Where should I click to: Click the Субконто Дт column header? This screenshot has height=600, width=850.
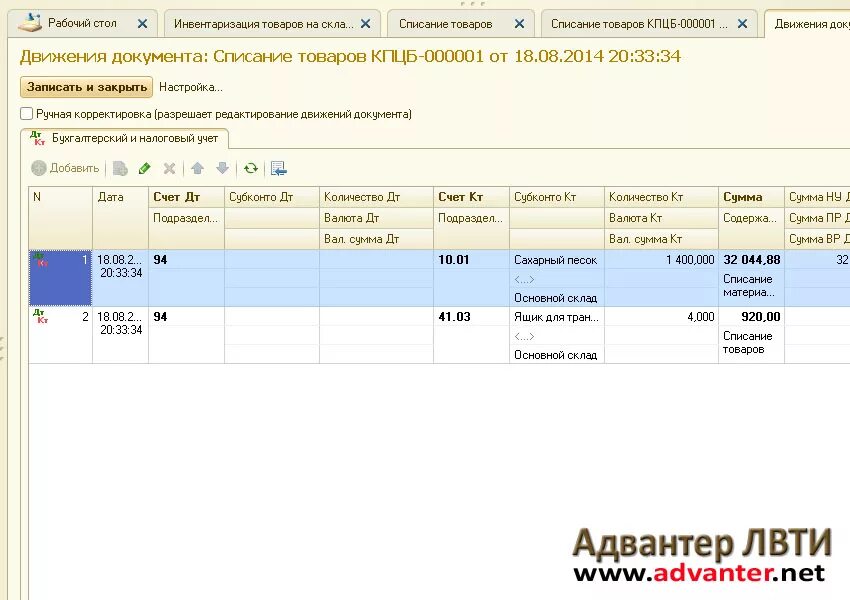coord(272,197)
